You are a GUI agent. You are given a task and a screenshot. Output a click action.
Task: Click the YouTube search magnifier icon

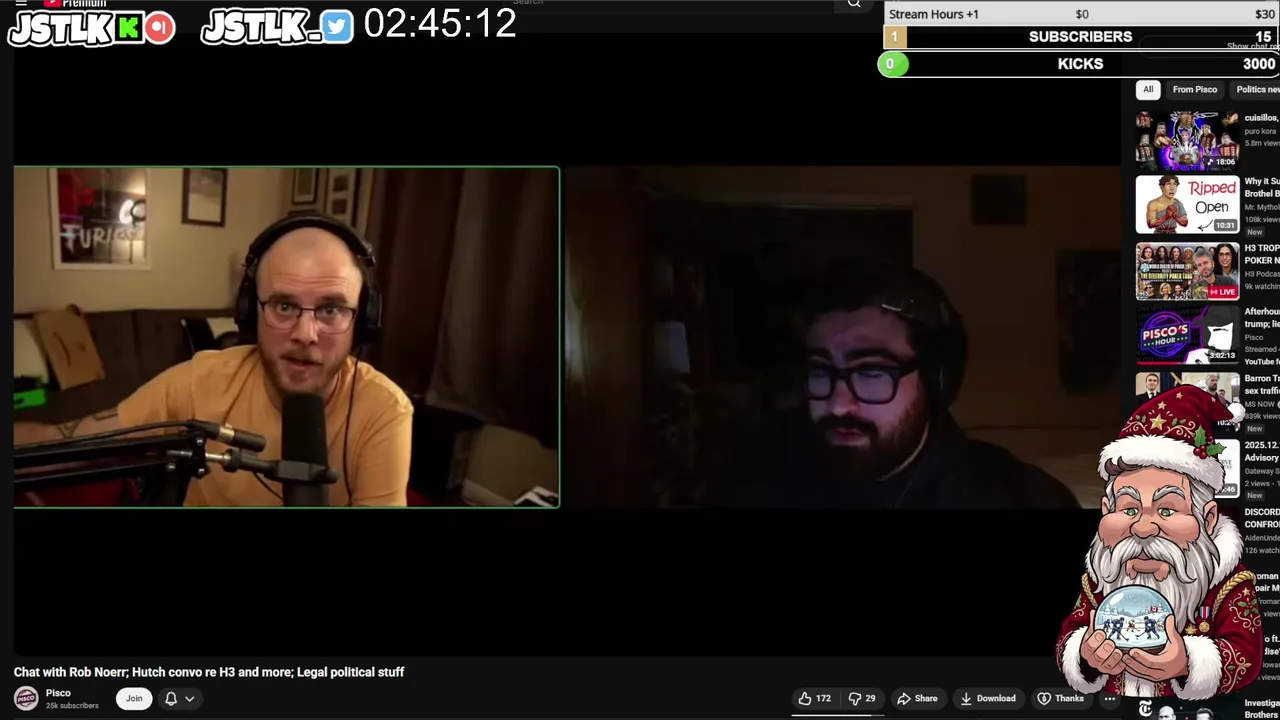pyautogui.click(x=854, y=4)
